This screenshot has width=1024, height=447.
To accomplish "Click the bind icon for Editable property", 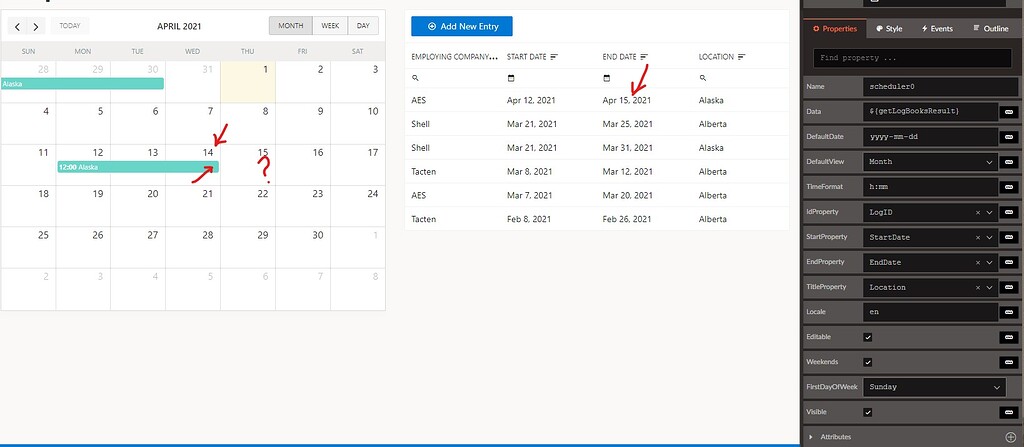I will tap(1008, 337).
